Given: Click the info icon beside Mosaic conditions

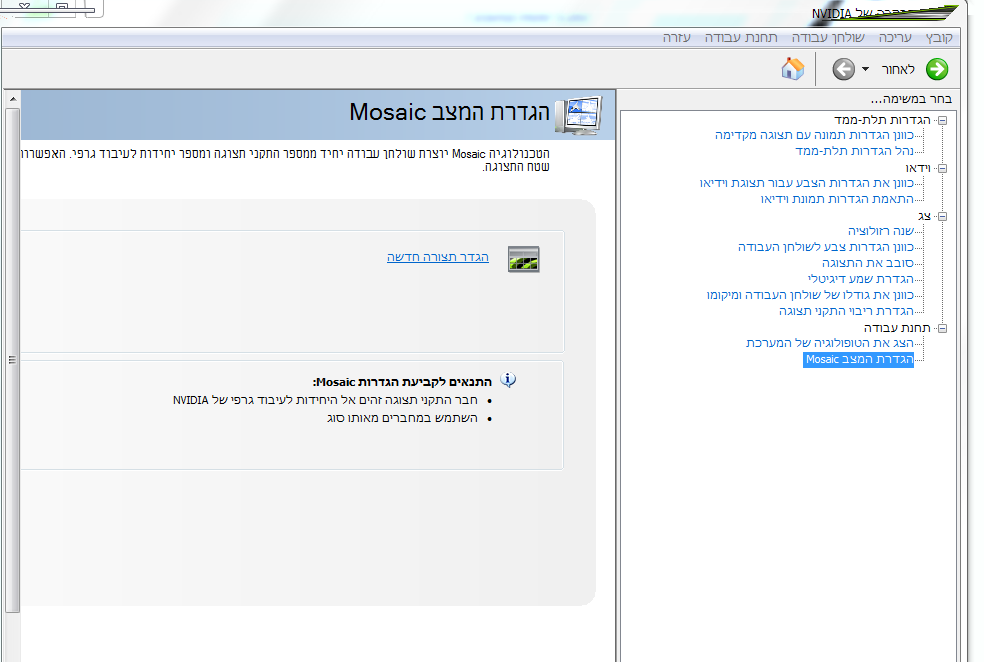Looking at the screenshot, I should [508, 380].
